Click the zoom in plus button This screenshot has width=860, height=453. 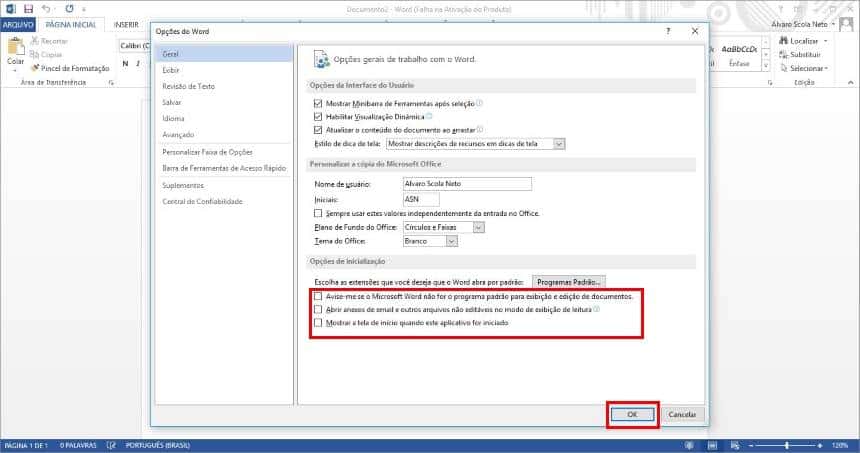click(820, 445)
